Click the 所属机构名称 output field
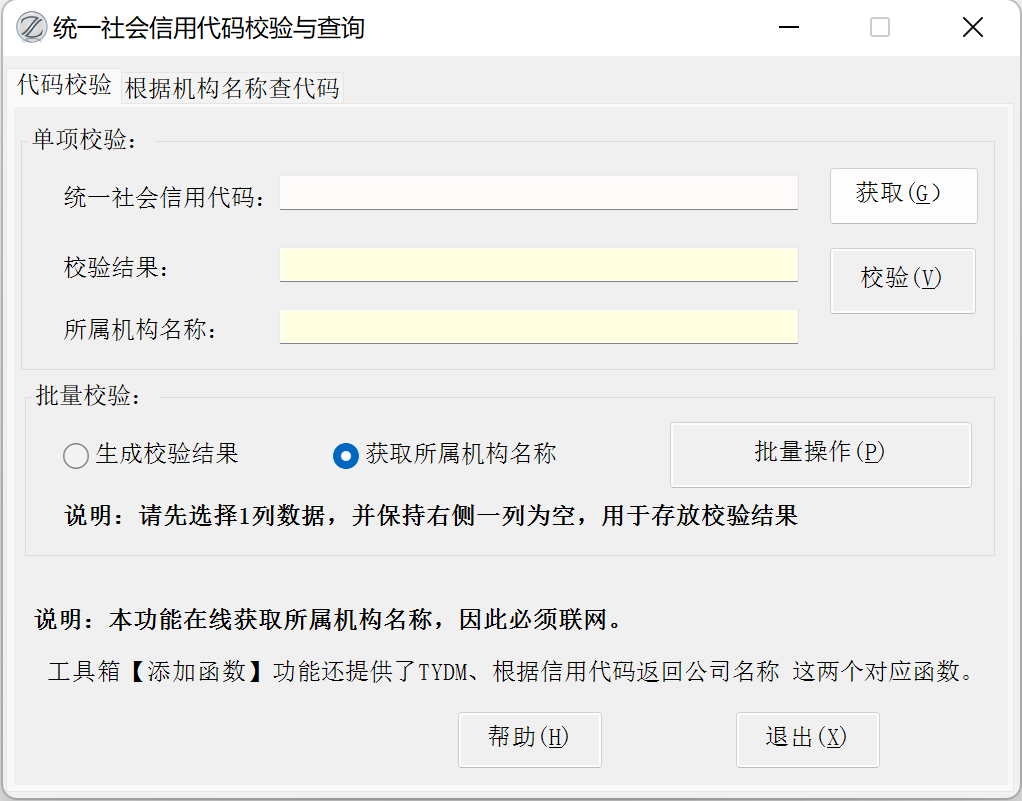 pos(538,327)
